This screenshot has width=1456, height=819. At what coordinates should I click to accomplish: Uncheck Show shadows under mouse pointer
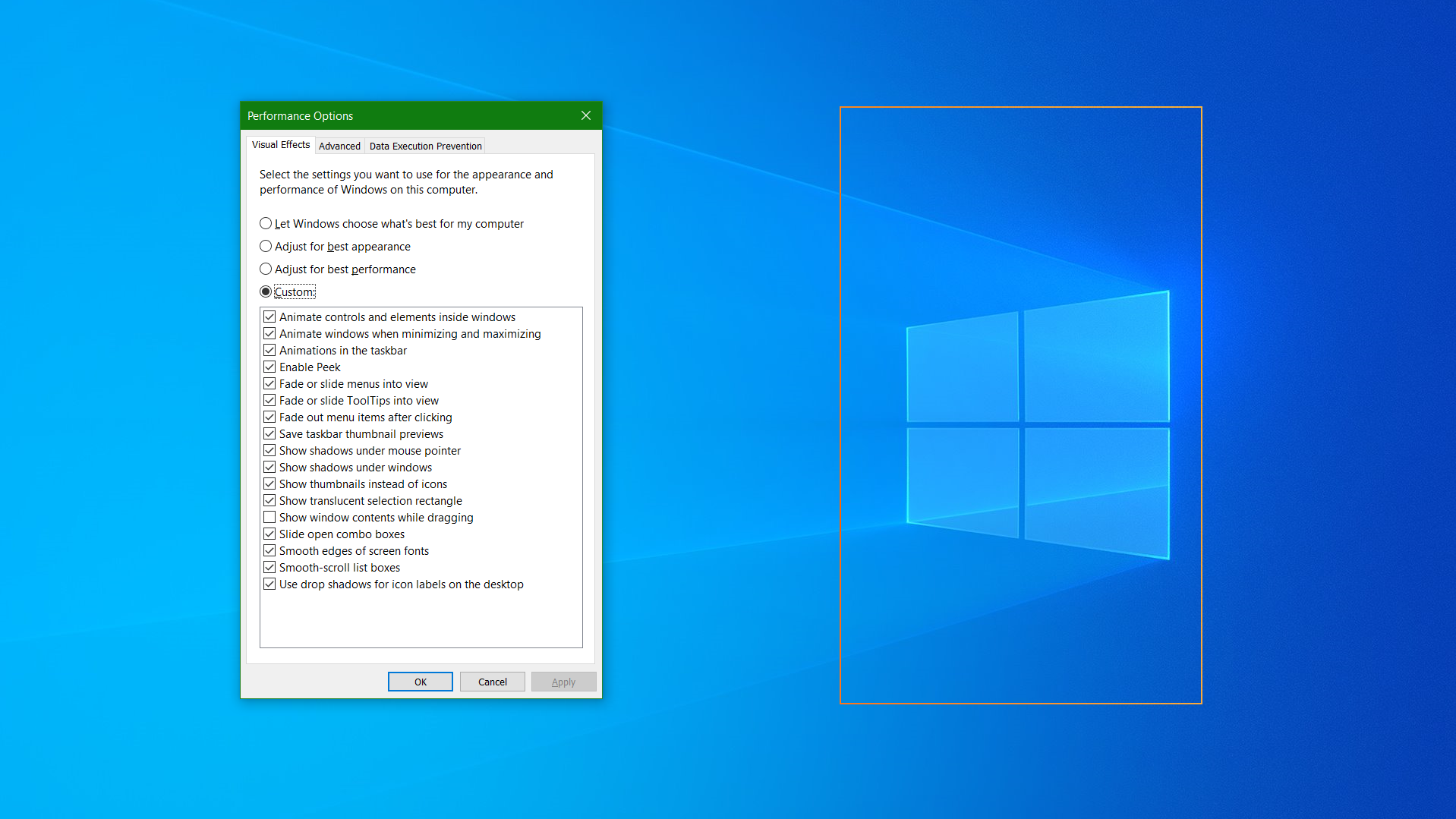269,450
